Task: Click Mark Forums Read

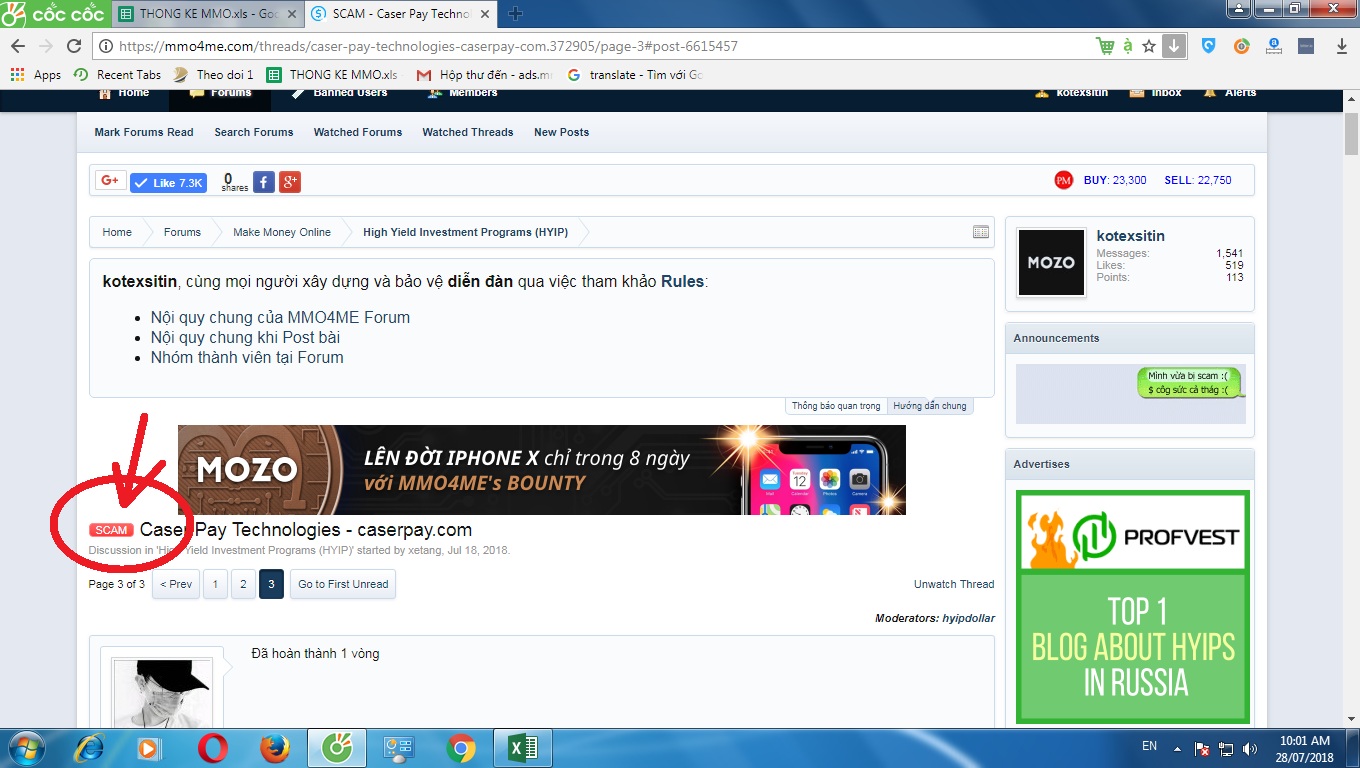Action: 144,132
